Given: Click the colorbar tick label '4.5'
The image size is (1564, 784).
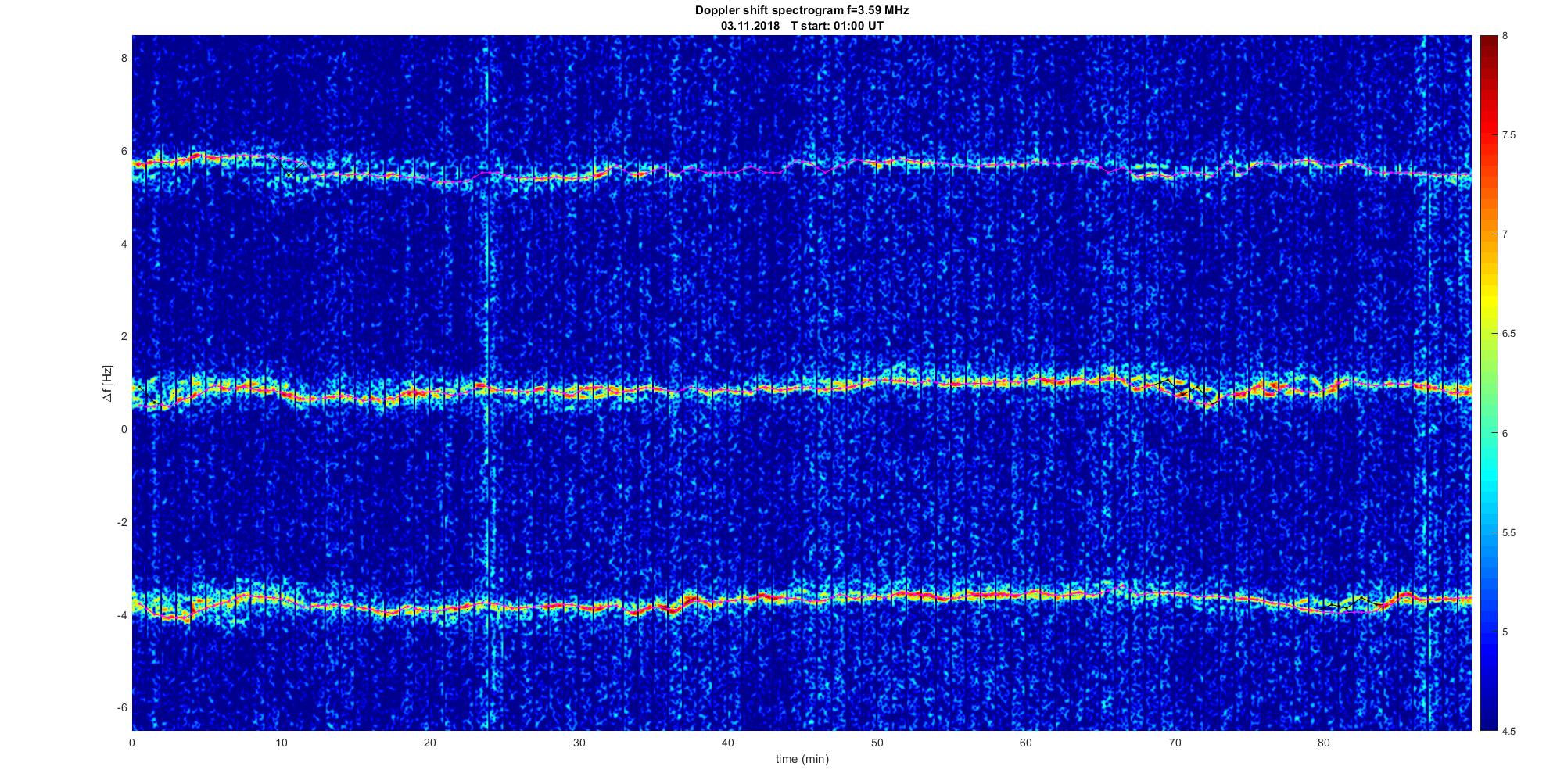Looking at the screenshot, I should 1509,732.
